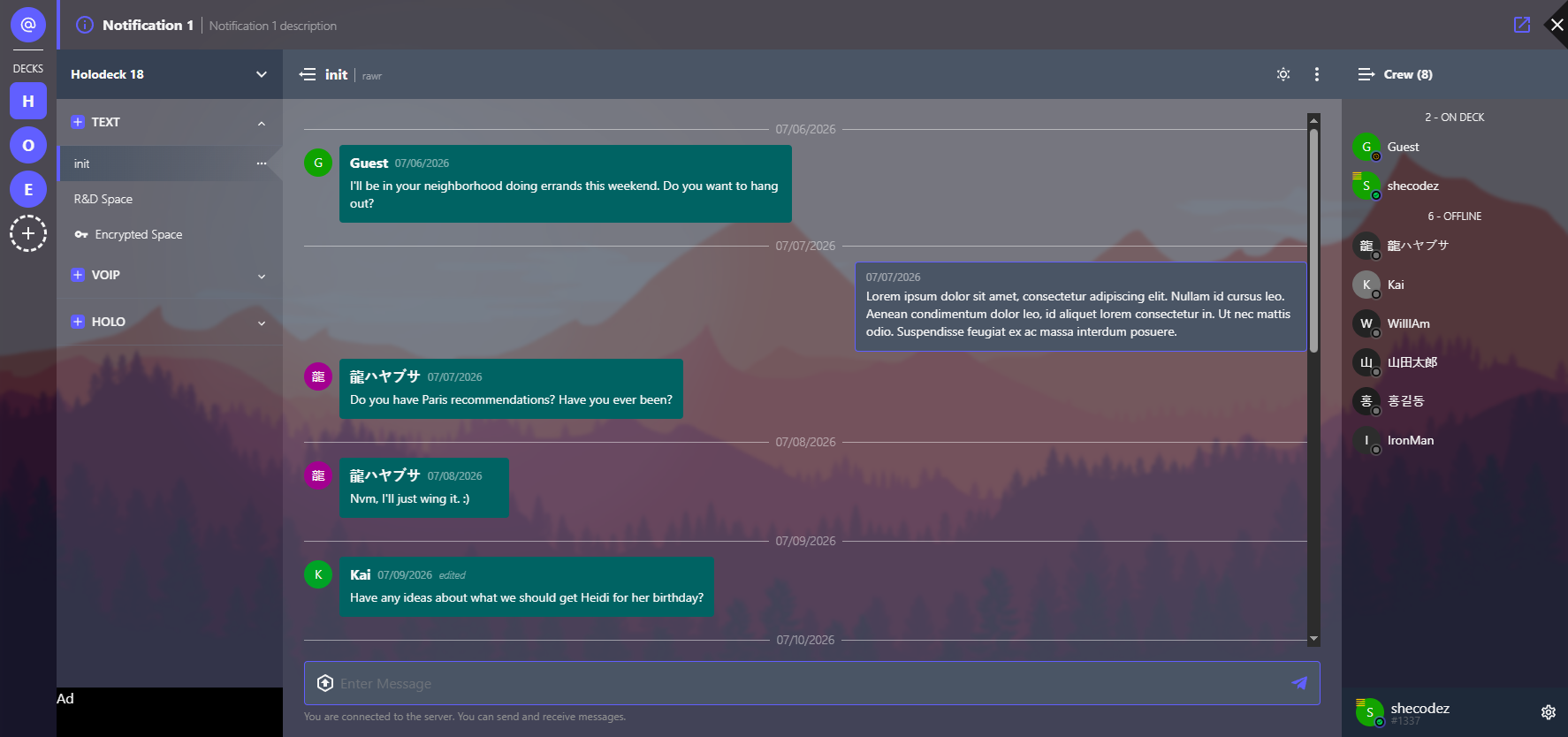Collapse the TEXT channel section
1568x737 pixels.
(262, 123)
